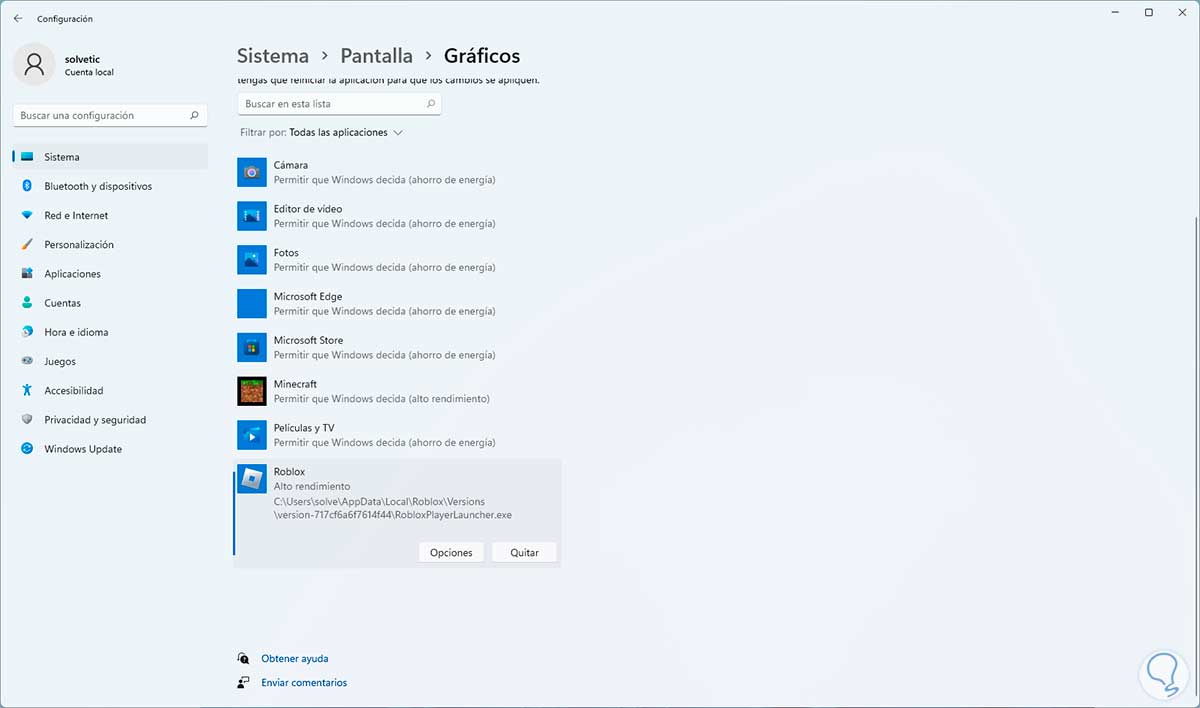
Task: Click the Cámara app icon
Action: [x=252, y=172]
